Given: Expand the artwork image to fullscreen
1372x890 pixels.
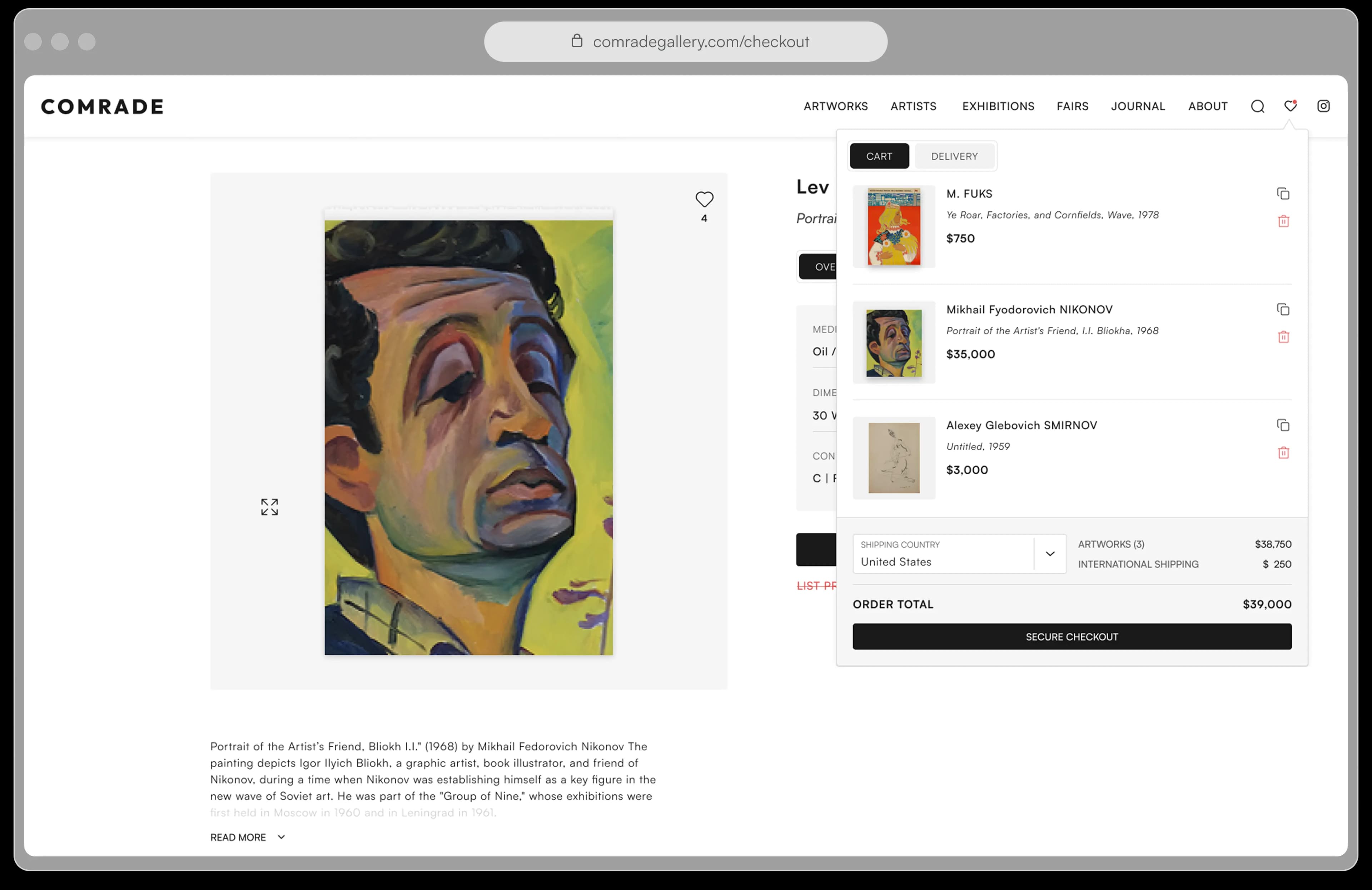Looking at the screenshot, I should (269, 507).
